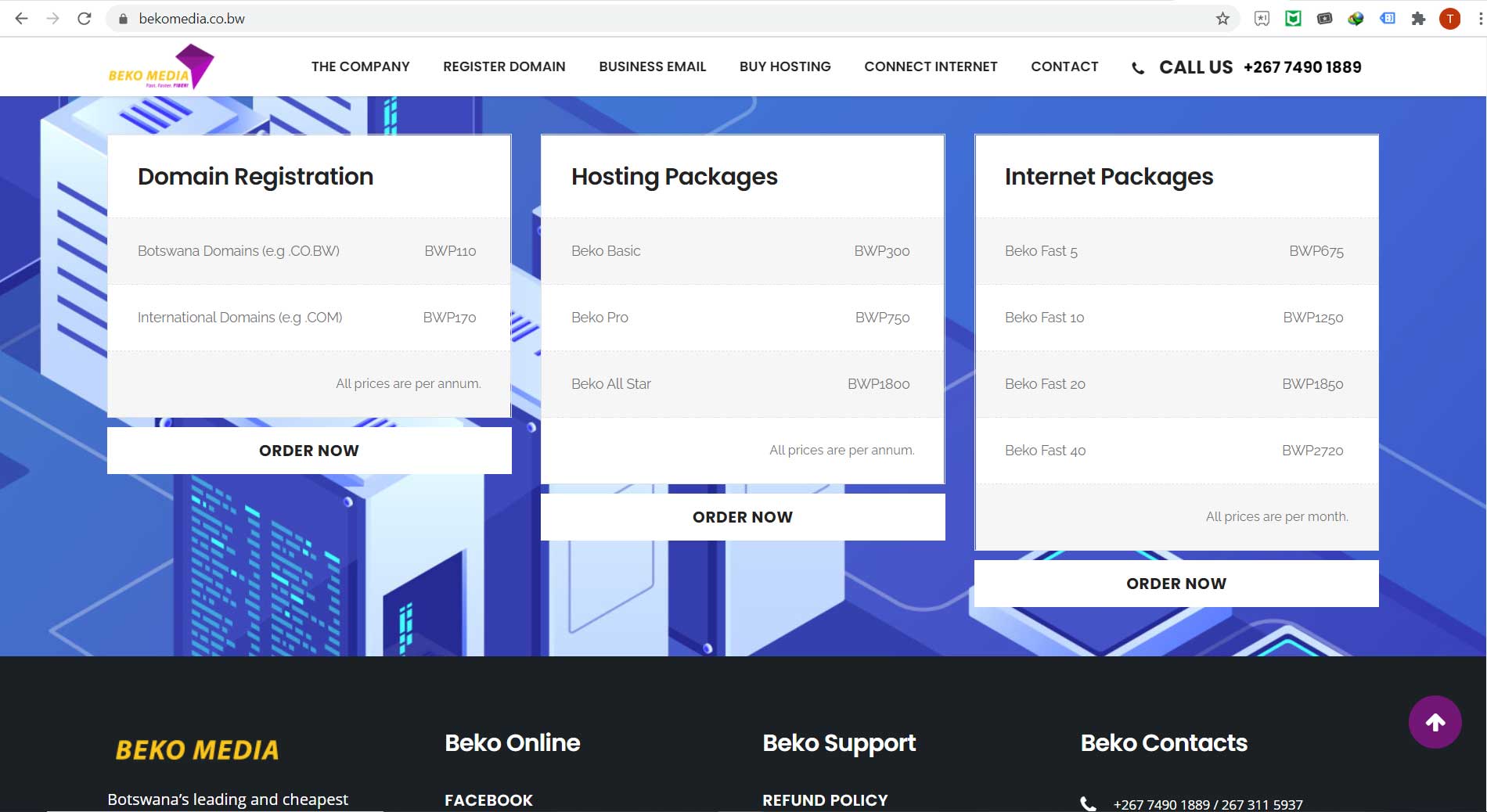Click the Beko Fast 5 internet row
Image resolution: width=1487 pixels, height=812 pixels.
point(1176,251)
